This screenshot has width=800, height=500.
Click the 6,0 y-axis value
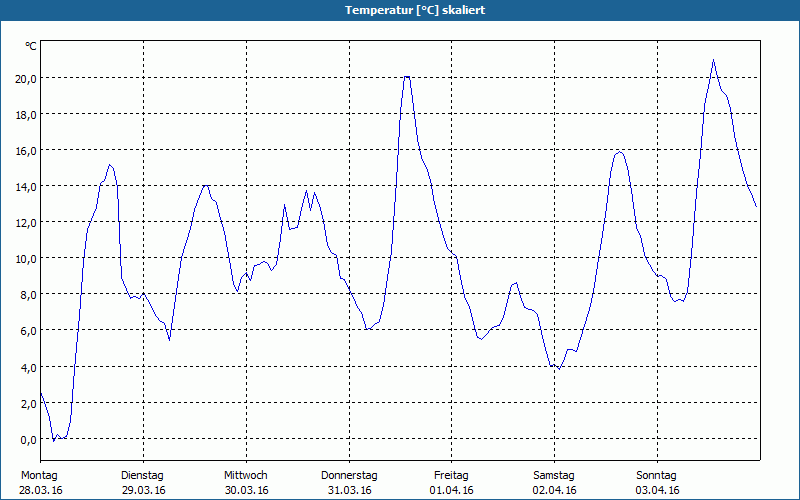pyautogui.click(x=28, y=331)
